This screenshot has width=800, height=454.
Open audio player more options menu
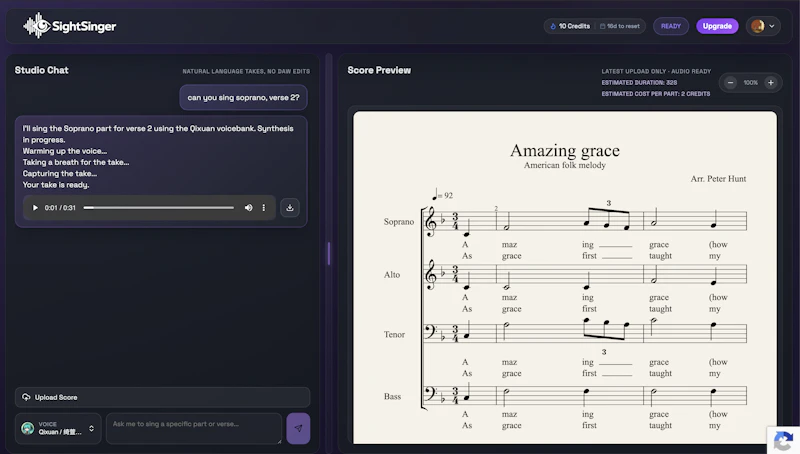pyautogui.click(x=264, y=208)
